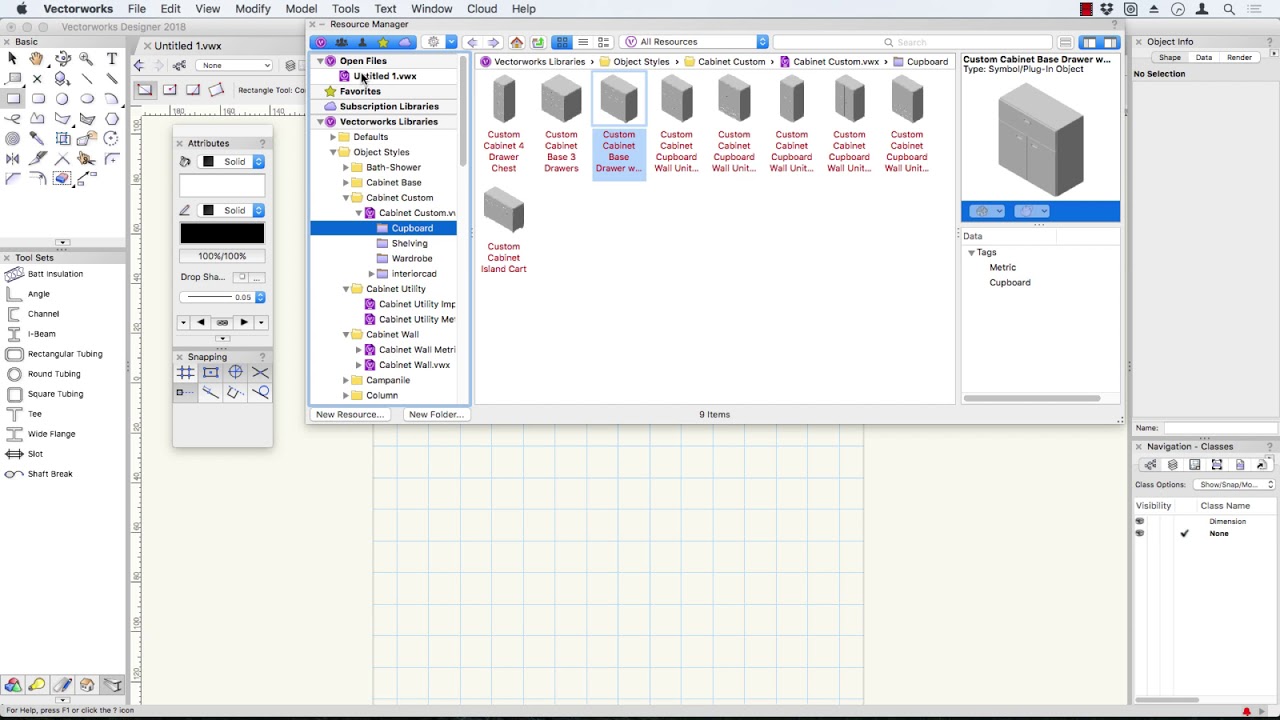
Task: Click the Resource Manager search field
Action: tap(912, 42)
